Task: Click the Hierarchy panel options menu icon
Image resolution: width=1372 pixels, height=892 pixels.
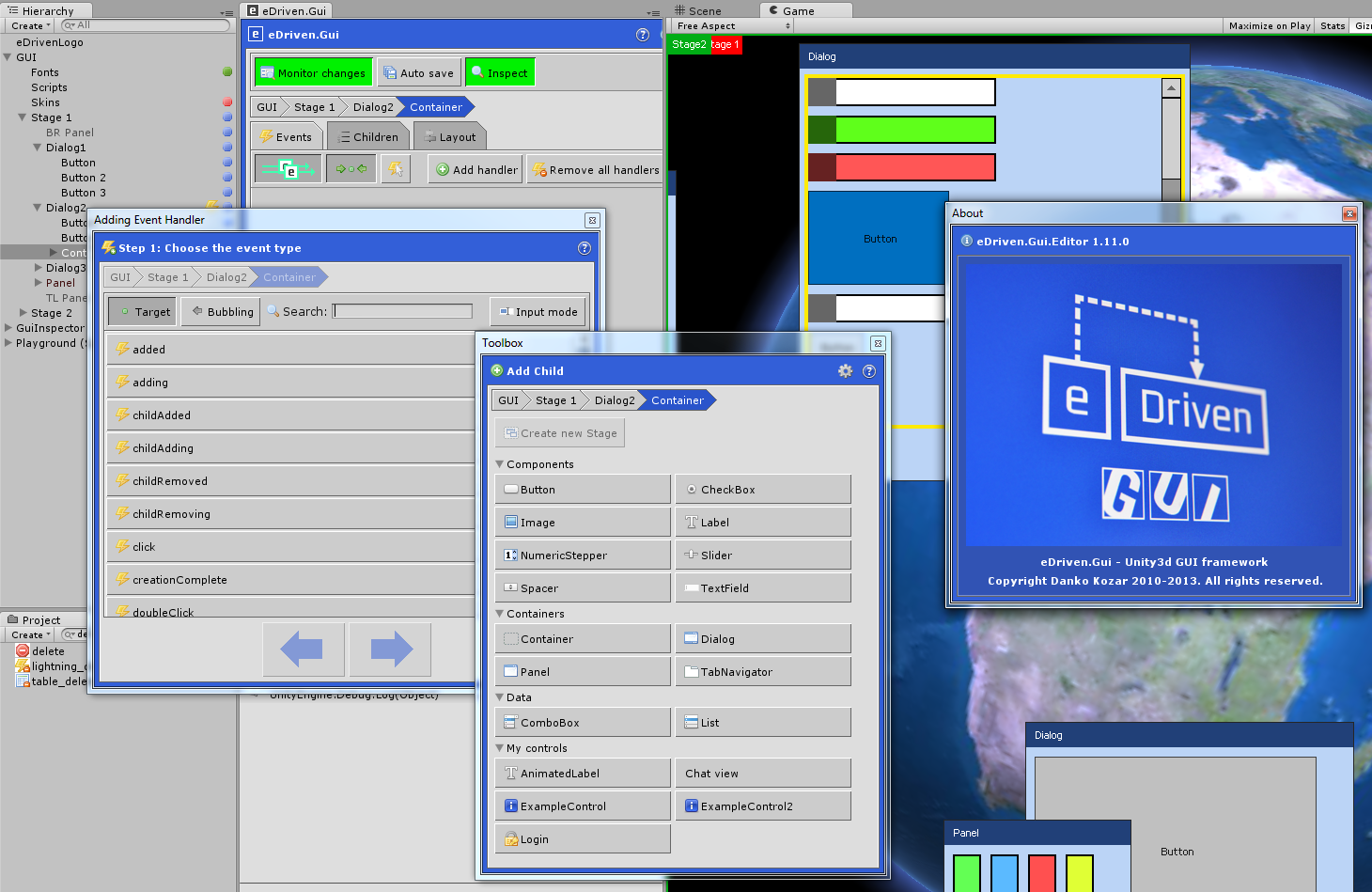Action: (226, 12)
